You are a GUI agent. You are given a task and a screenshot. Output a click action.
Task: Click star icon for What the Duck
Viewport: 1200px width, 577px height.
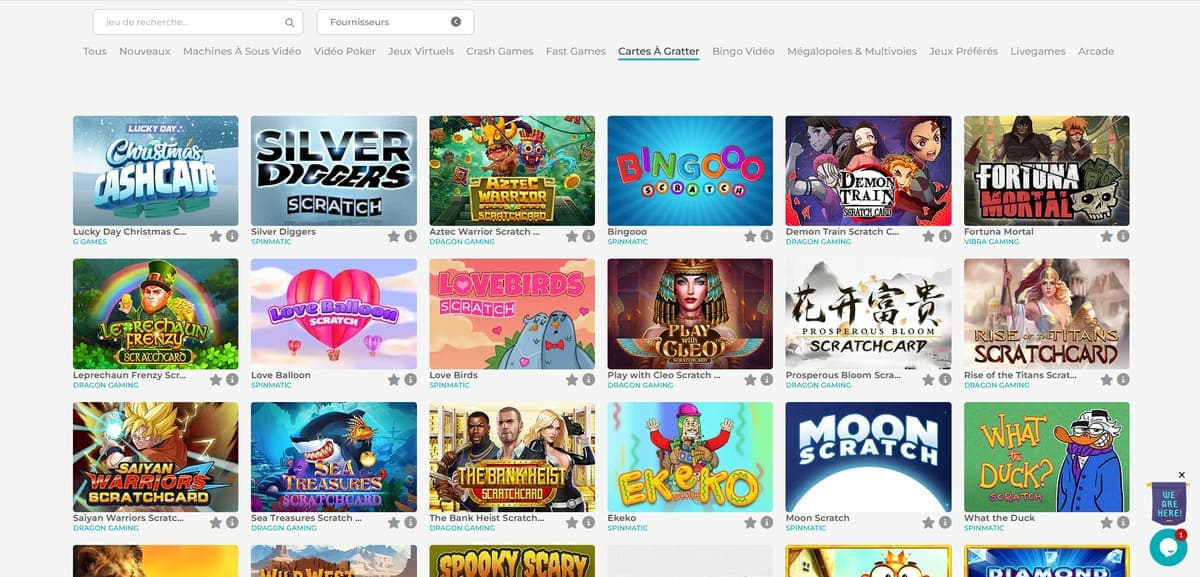[1106, 523]
